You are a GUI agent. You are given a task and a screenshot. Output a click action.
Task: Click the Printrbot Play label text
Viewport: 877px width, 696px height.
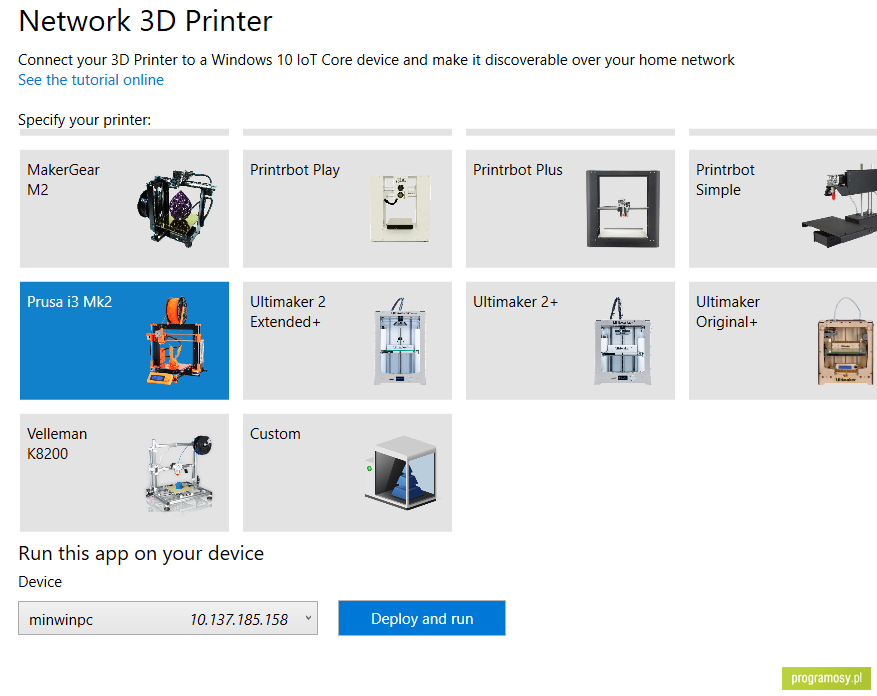click(295, 170)
